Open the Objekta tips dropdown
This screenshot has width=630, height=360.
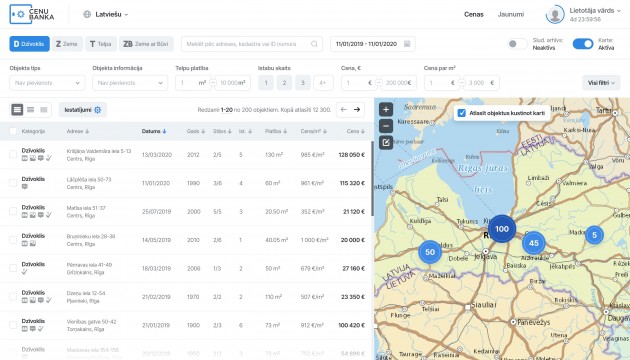47,83
